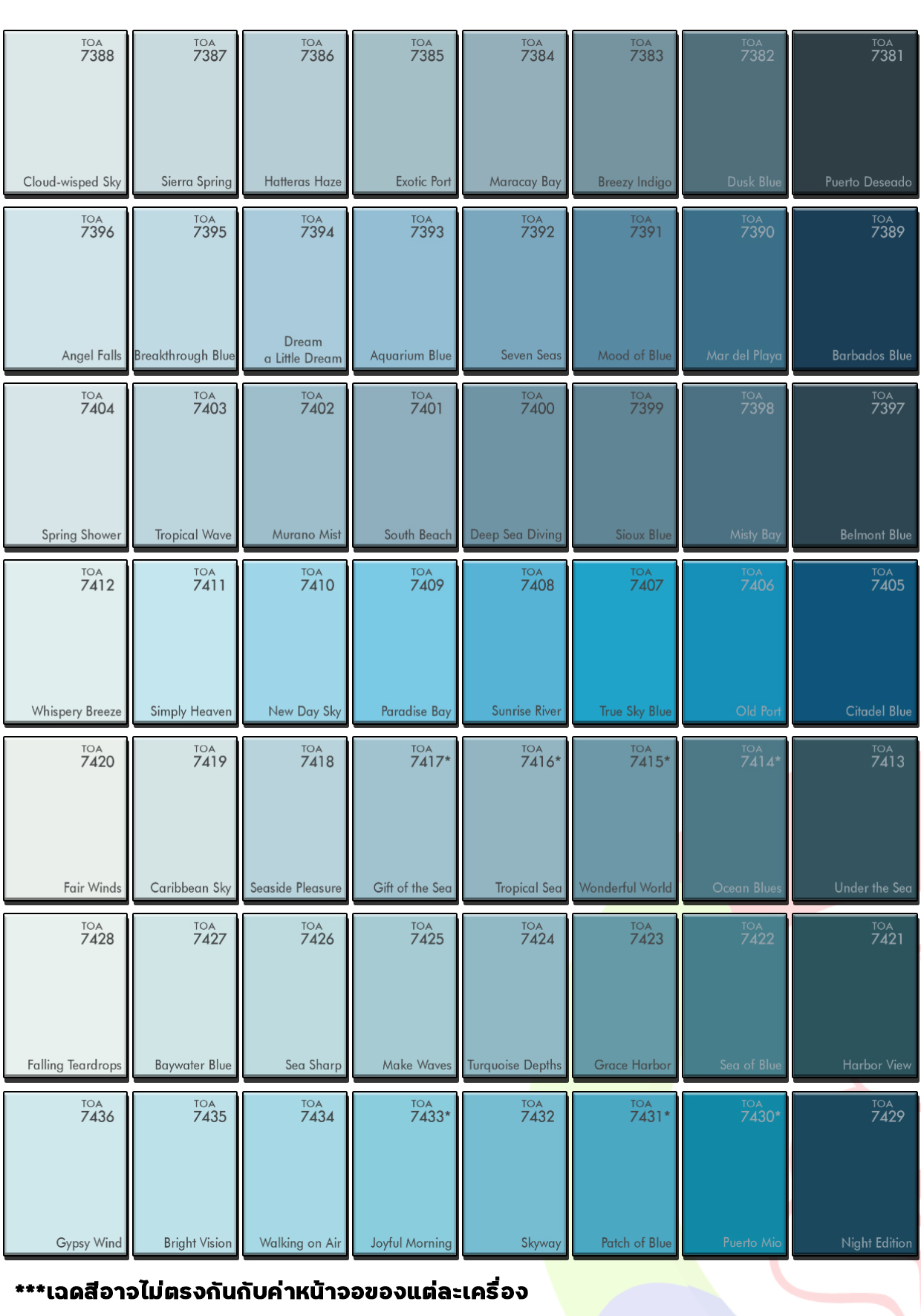Screen dimensions: 921x1316
Task: Click the Angel Falls 7396 swatch
Action: 65,289
